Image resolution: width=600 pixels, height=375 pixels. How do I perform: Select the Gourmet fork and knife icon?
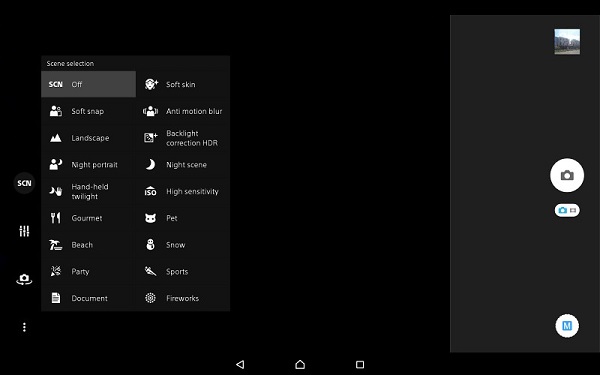56,218
